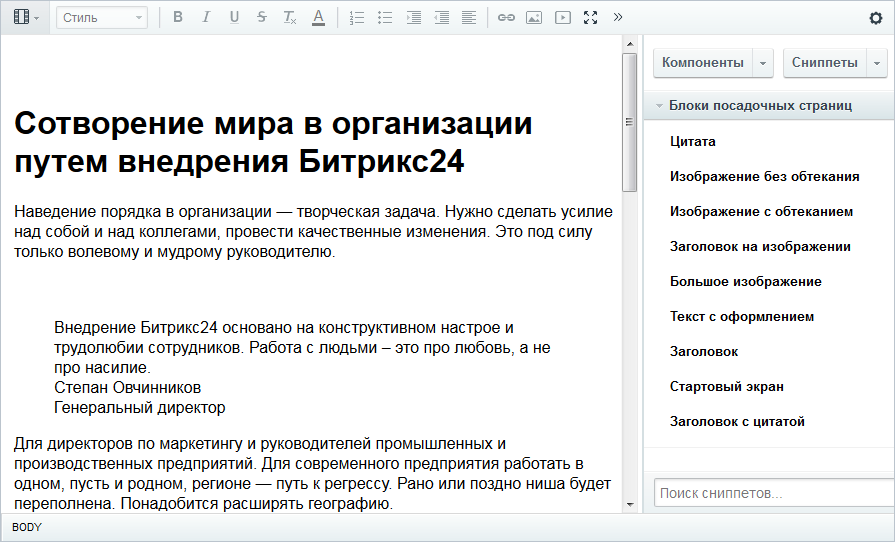Select BODY in the status bar
Image resolution: width=895 pixels, height=542 pixels.
(27, 527)
